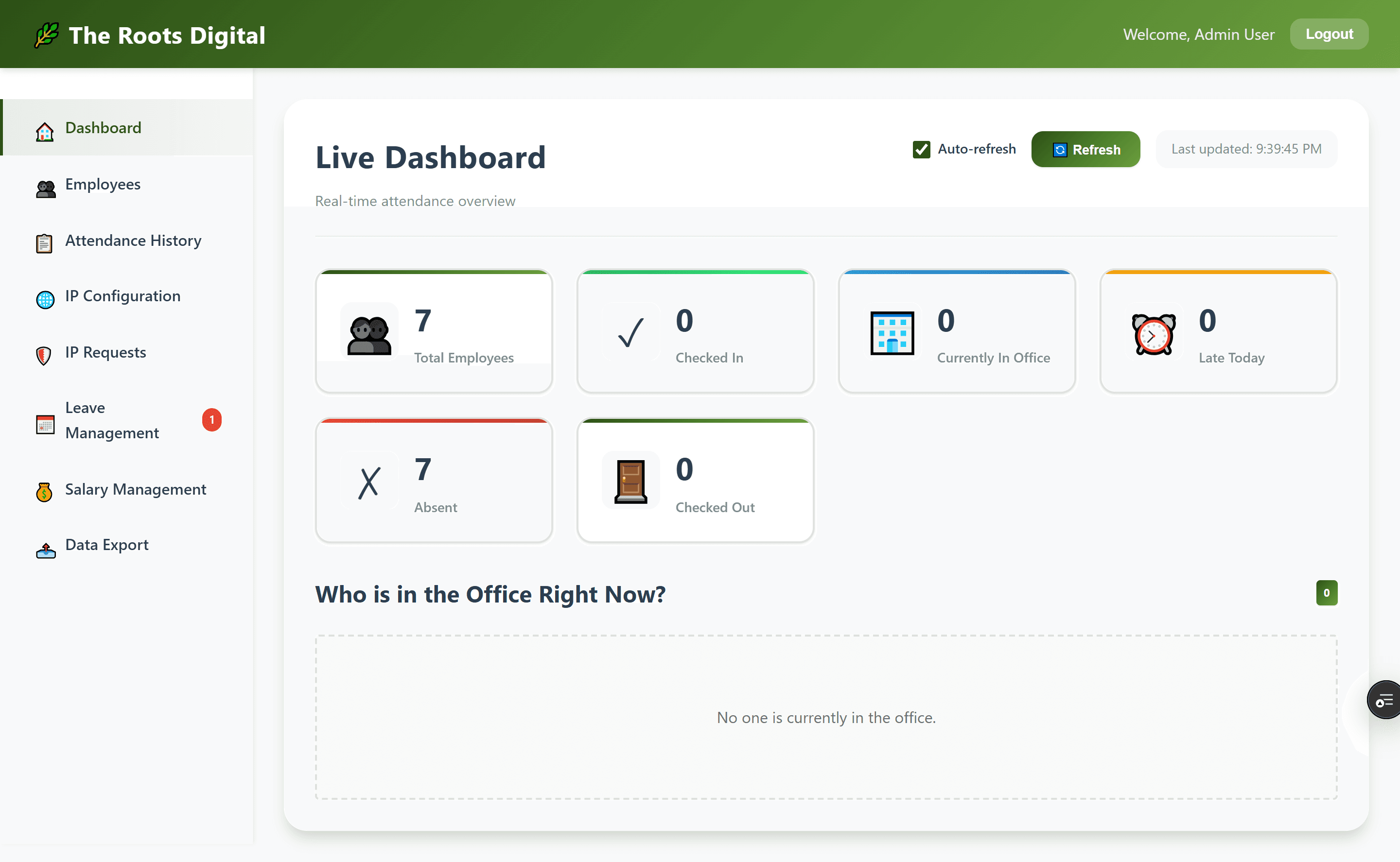Click the Currently In Office building icon
This screenshot has width=1400, height=862.
pyautogui.click(x=892, y=333)
